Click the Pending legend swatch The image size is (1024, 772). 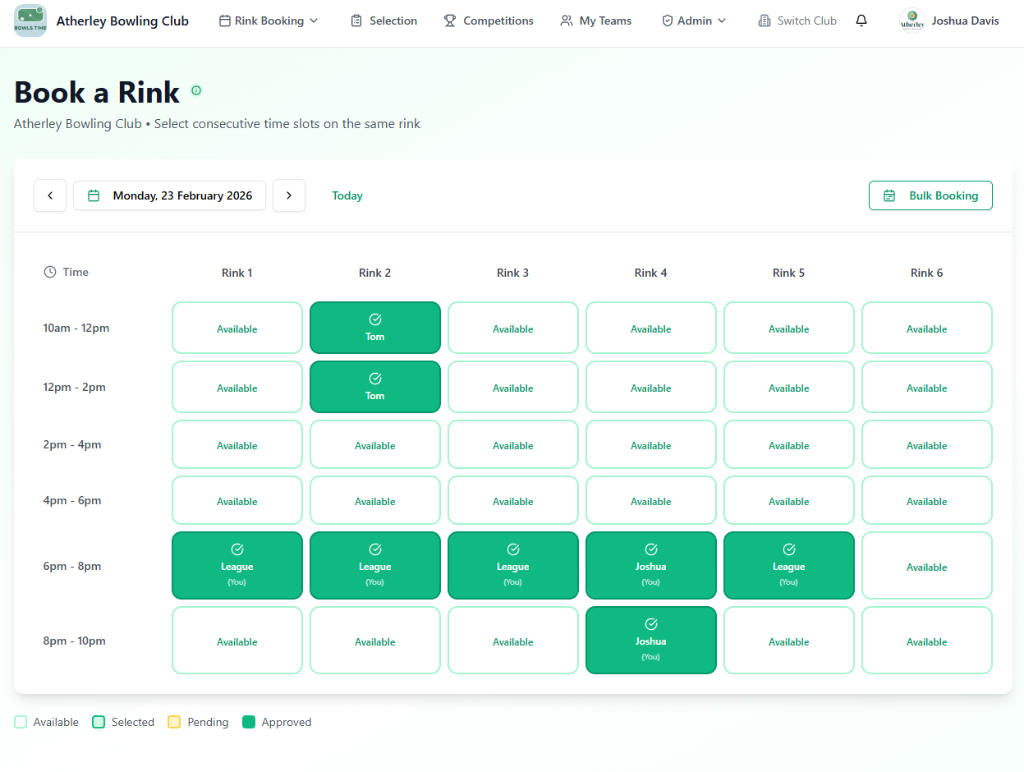(x=174, y=722)
